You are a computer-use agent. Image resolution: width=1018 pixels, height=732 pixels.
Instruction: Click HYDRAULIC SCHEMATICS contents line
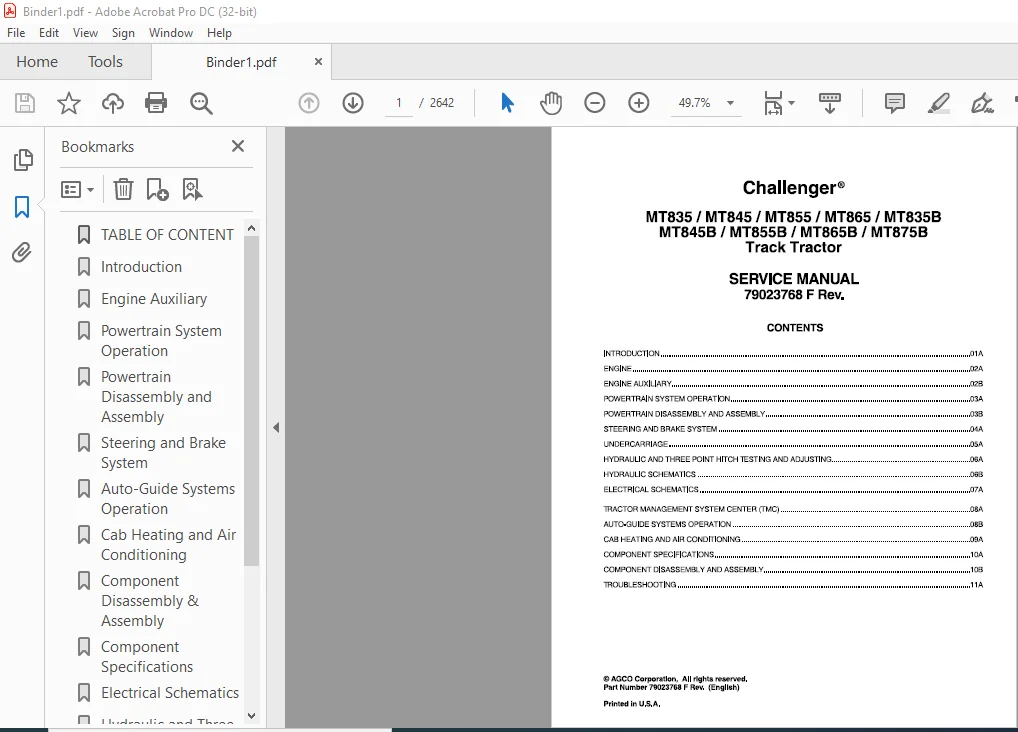793,474
